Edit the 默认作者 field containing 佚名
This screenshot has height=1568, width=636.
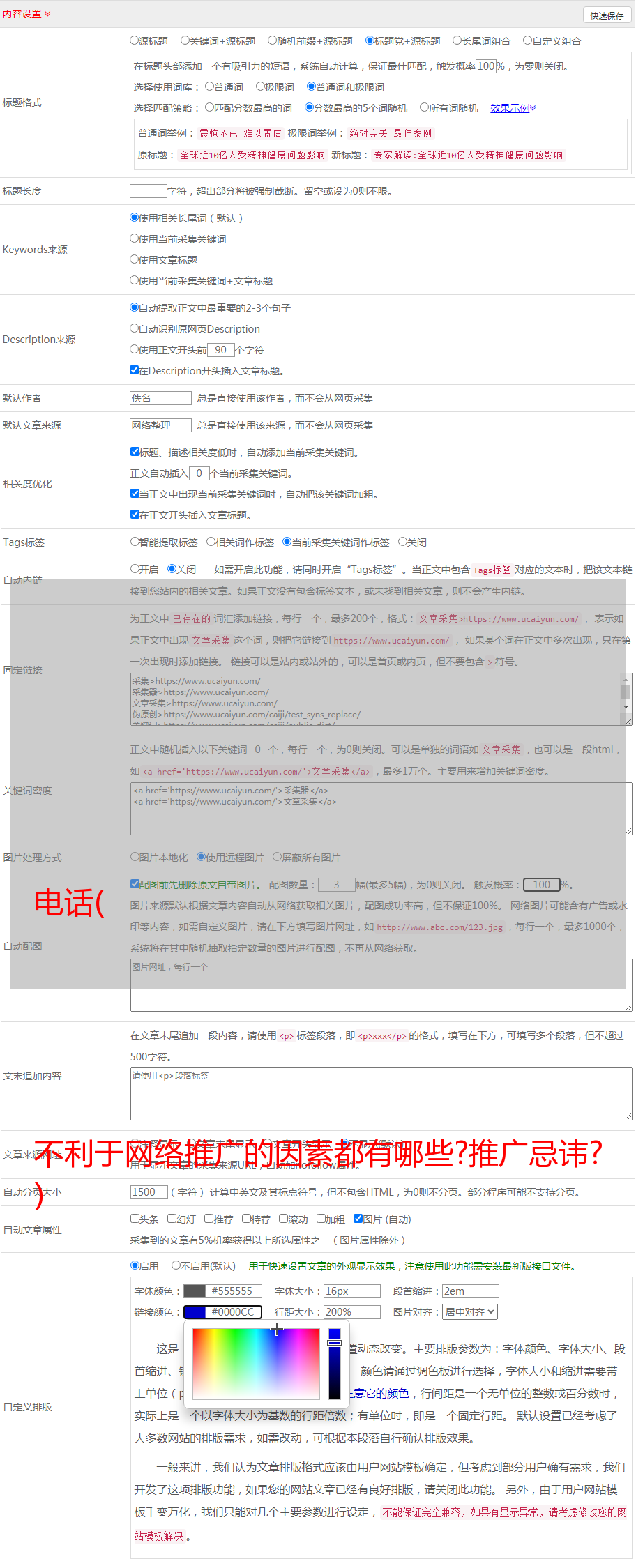point(160,398)
